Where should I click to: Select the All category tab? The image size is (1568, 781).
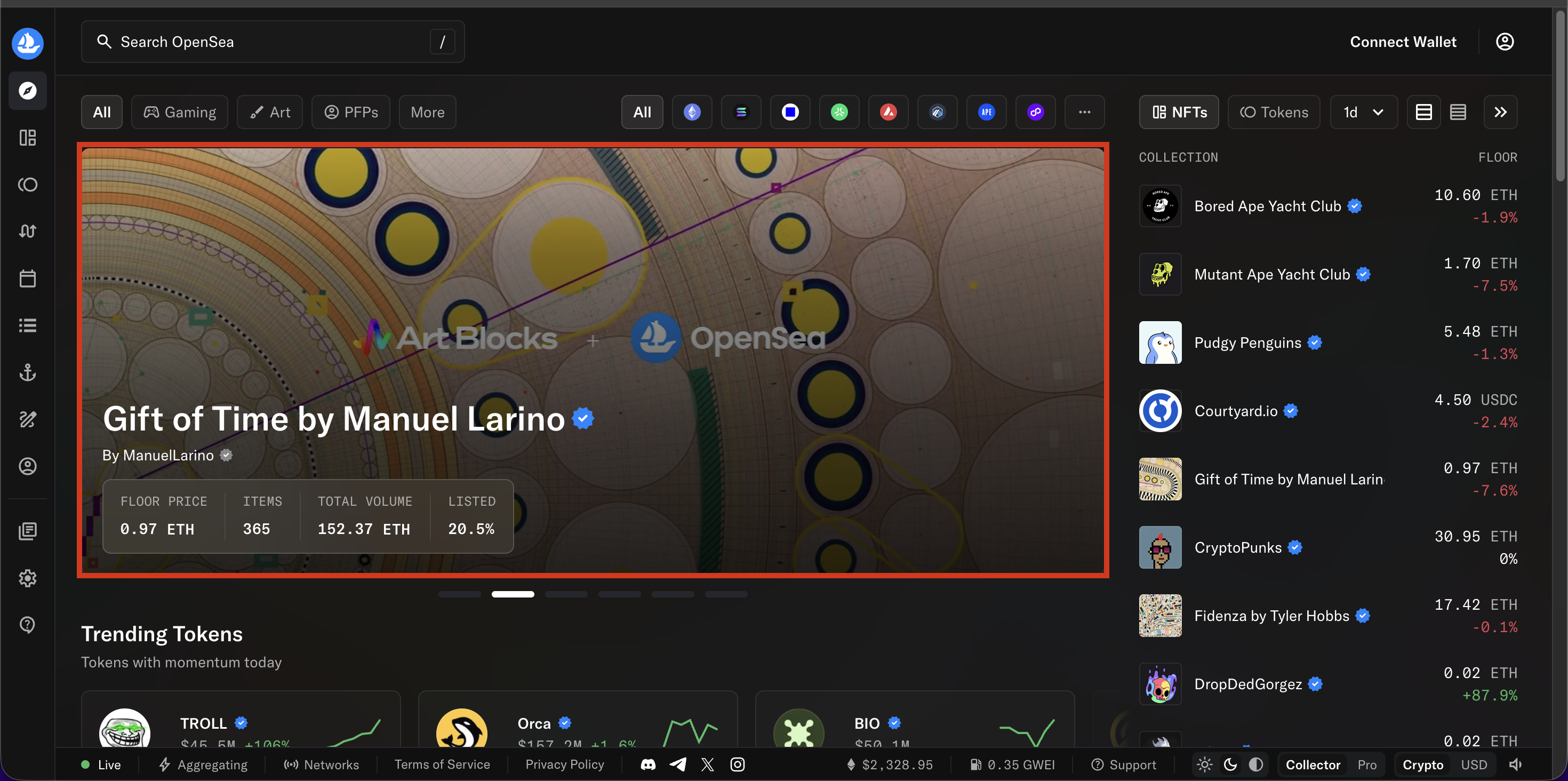[102, 112]
